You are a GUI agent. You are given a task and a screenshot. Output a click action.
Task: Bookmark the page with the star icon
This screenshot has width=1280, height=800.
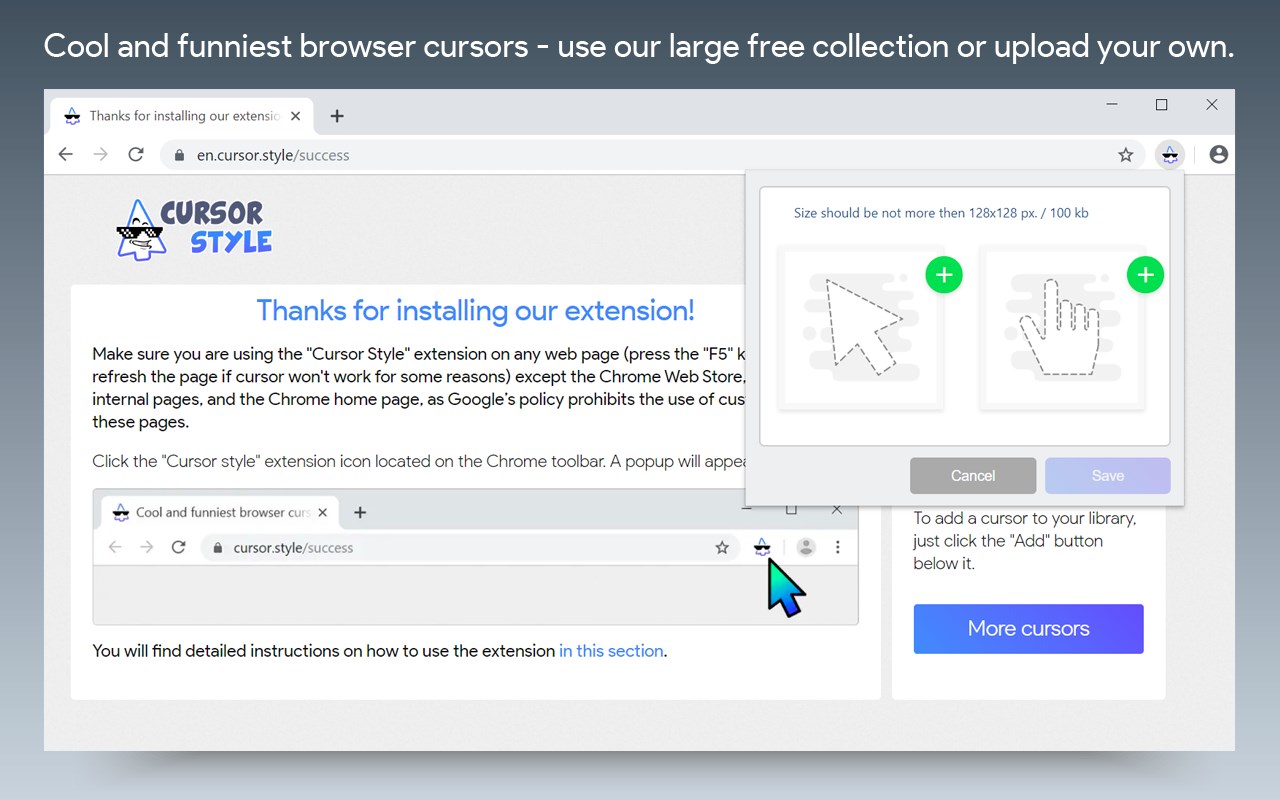(x=1126, y=155)
